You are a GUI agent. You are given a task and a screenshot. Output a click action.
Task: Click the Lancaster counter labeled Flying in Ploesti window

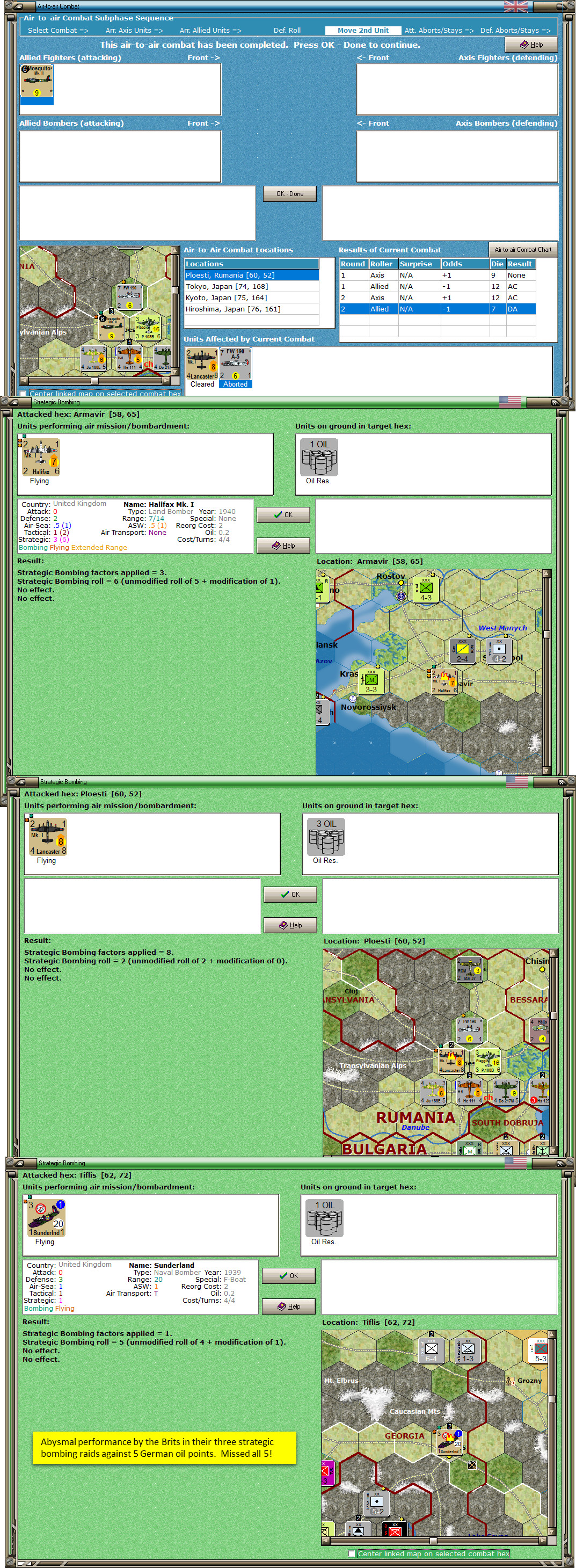point(48,837)
